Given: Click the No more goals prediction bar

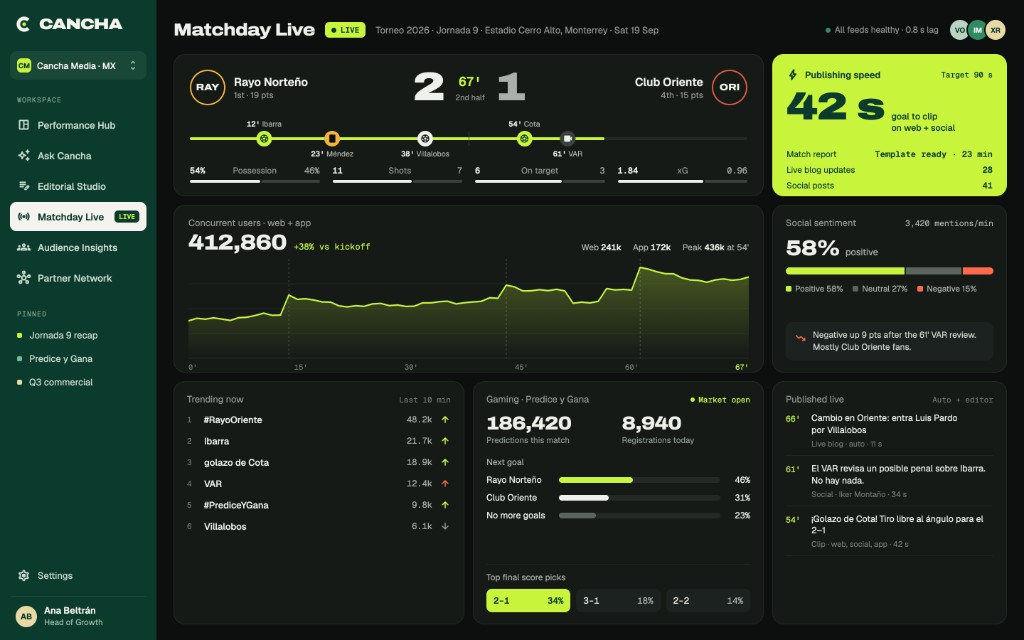Looking at the screenshot, I should (639, 515).
